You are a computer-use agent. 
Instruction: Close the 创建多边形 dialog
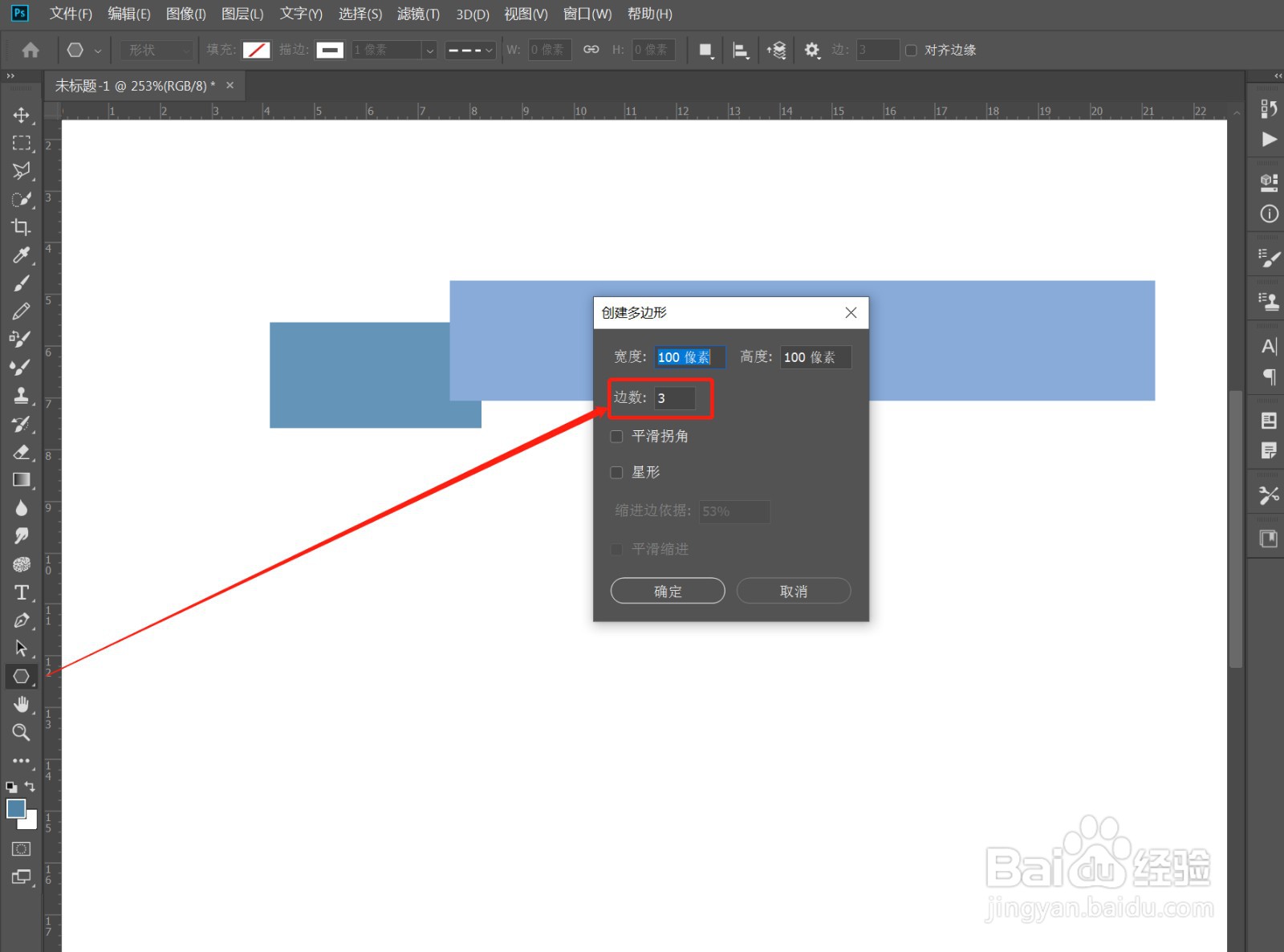pos(851,313)
